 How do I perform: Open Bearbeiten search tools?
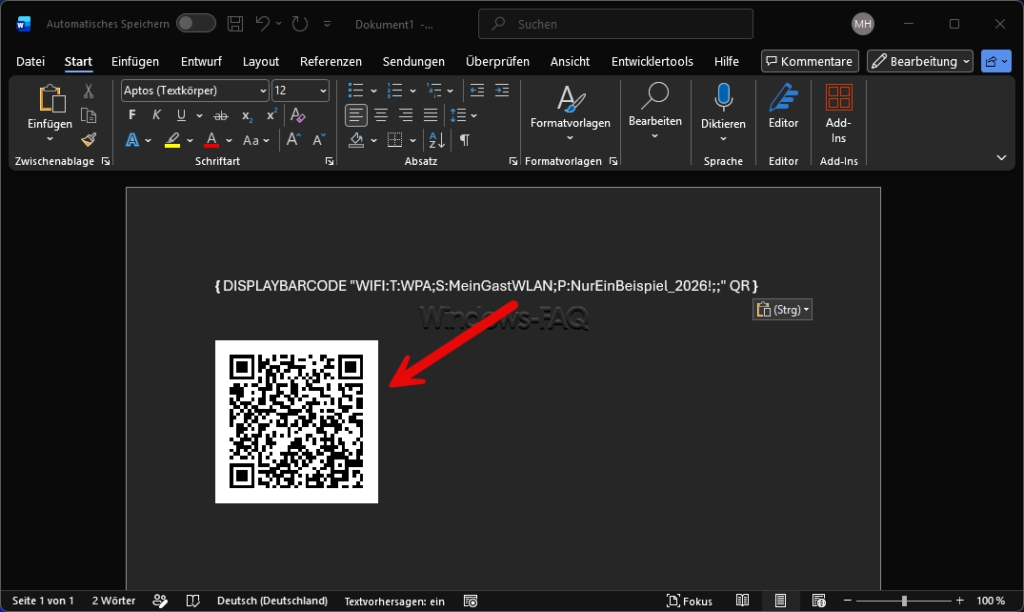pyautogui.click(x=654, y=111)
